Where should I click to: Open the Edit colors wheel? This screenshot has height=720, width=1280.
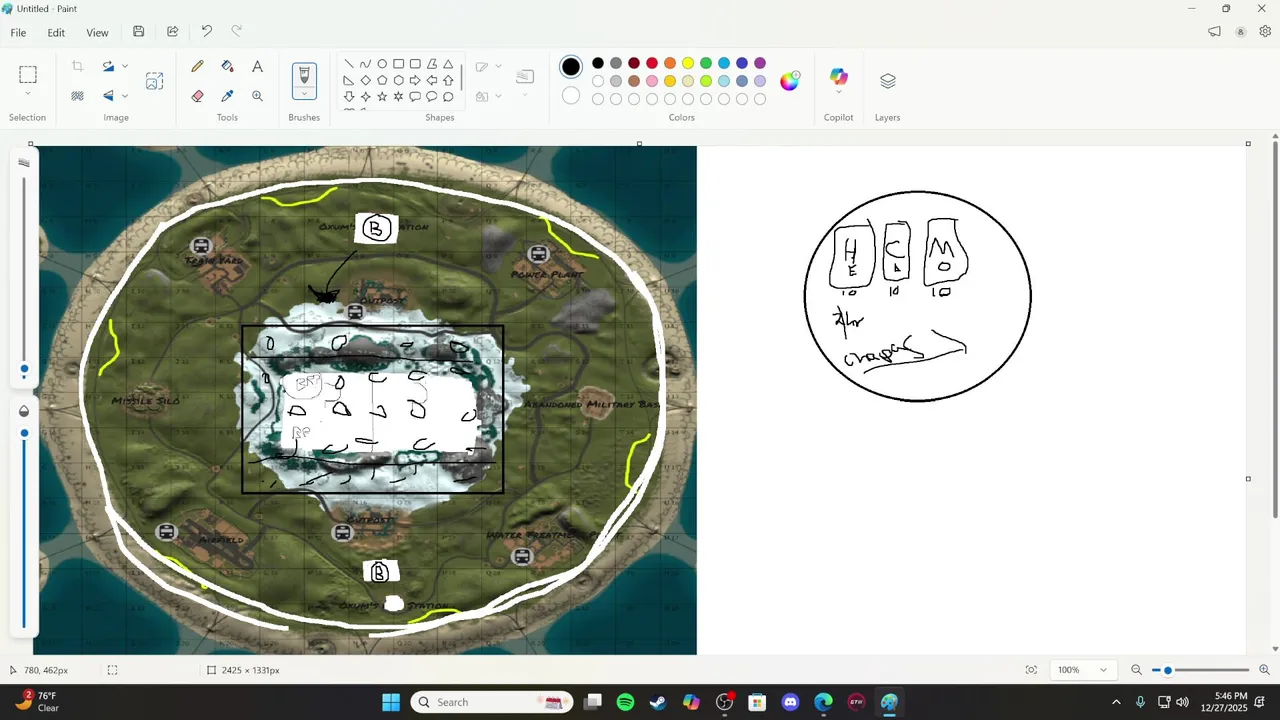(790, 81)
